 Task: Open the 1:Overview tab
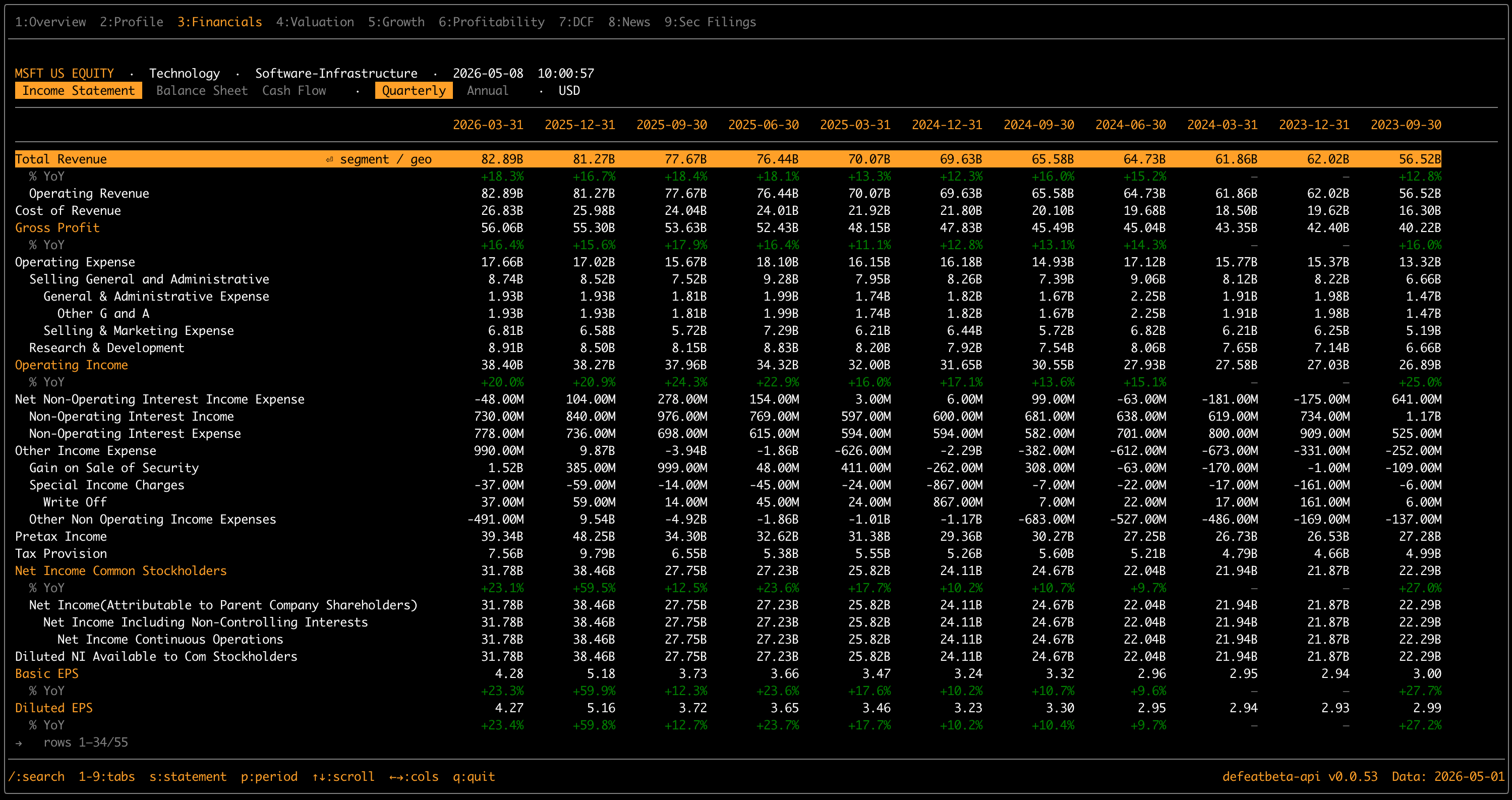50,22
